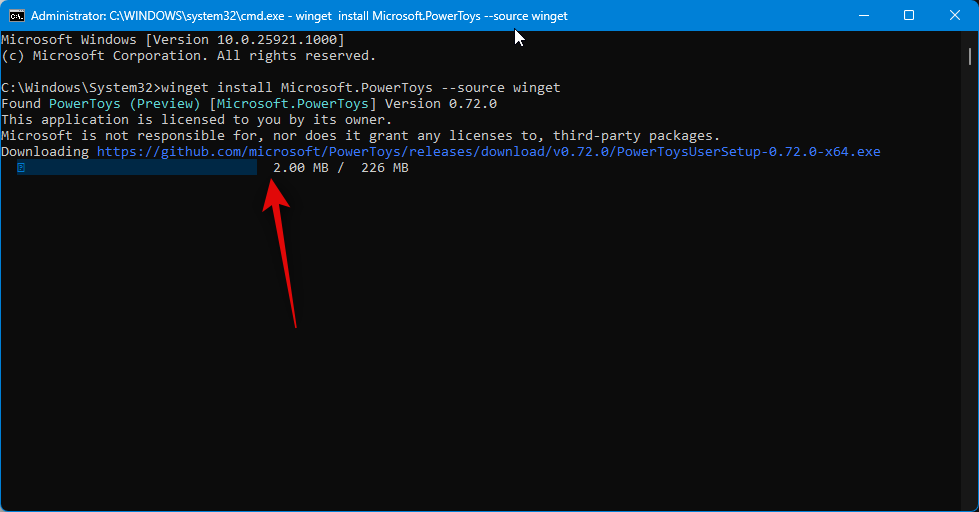The image size is (979, 512).
Task: Maximize the Command Prompt window
Action: (909, 15)
